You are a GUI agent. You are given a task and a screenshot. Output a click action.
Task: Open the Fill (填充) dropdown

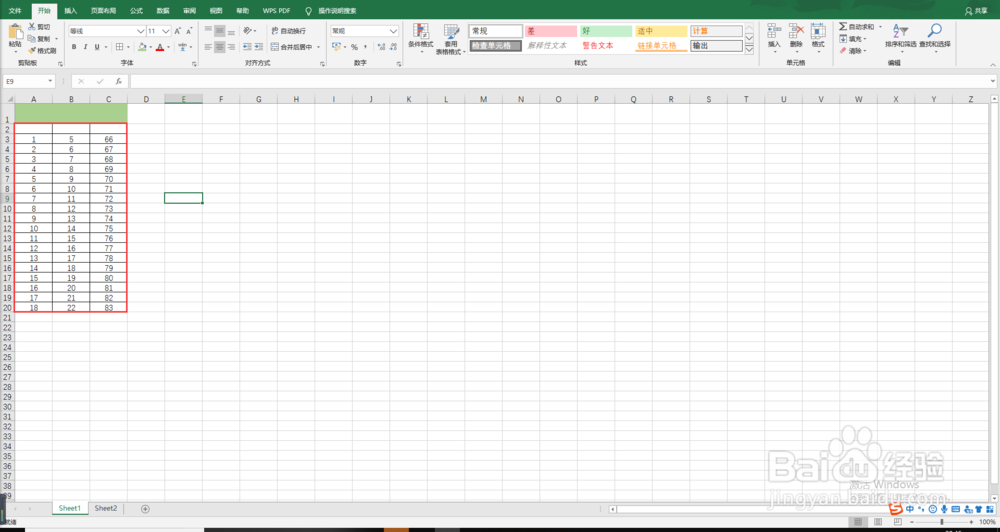click(851, 39)
